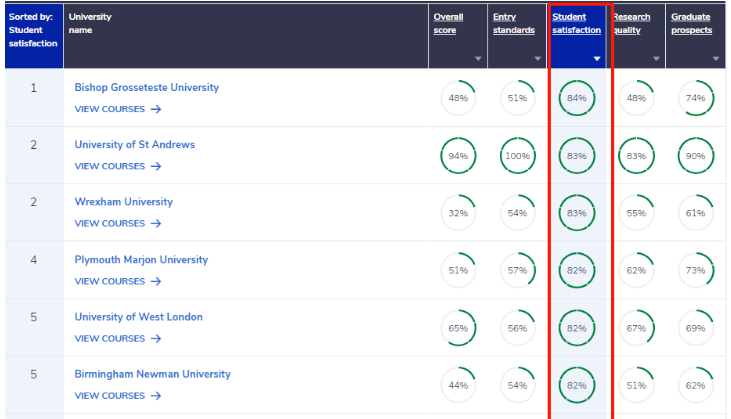Screen dimensions: 731x419
Task: Click the dropdown arrow under Student satisfaction
Action: [x=597, y=59]
